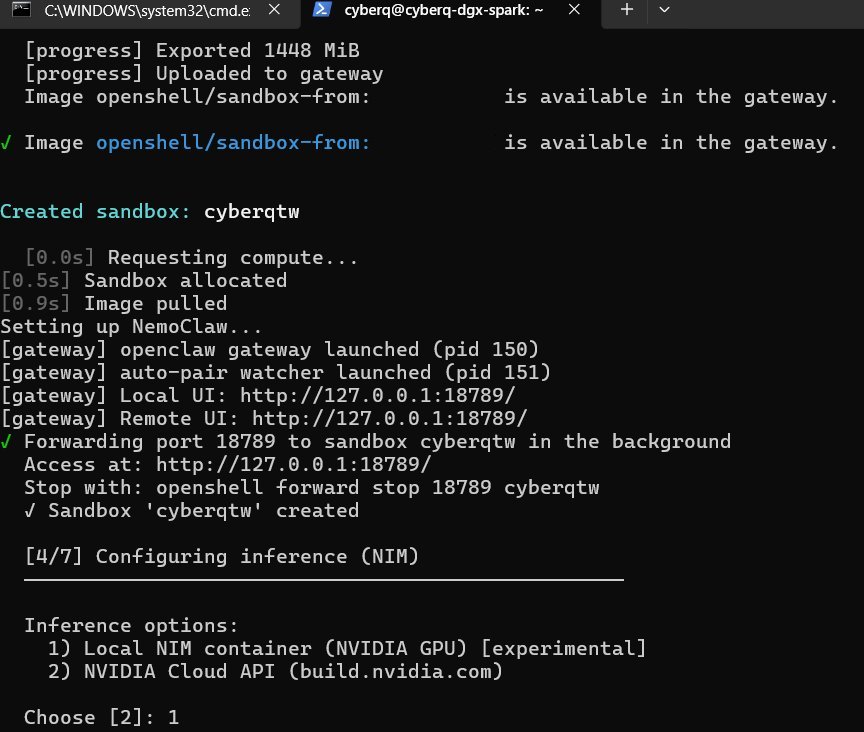The image size is (864, 732).
Task: Expand the new tab profile dropdown chevron
Action: (x=664, y=10)
